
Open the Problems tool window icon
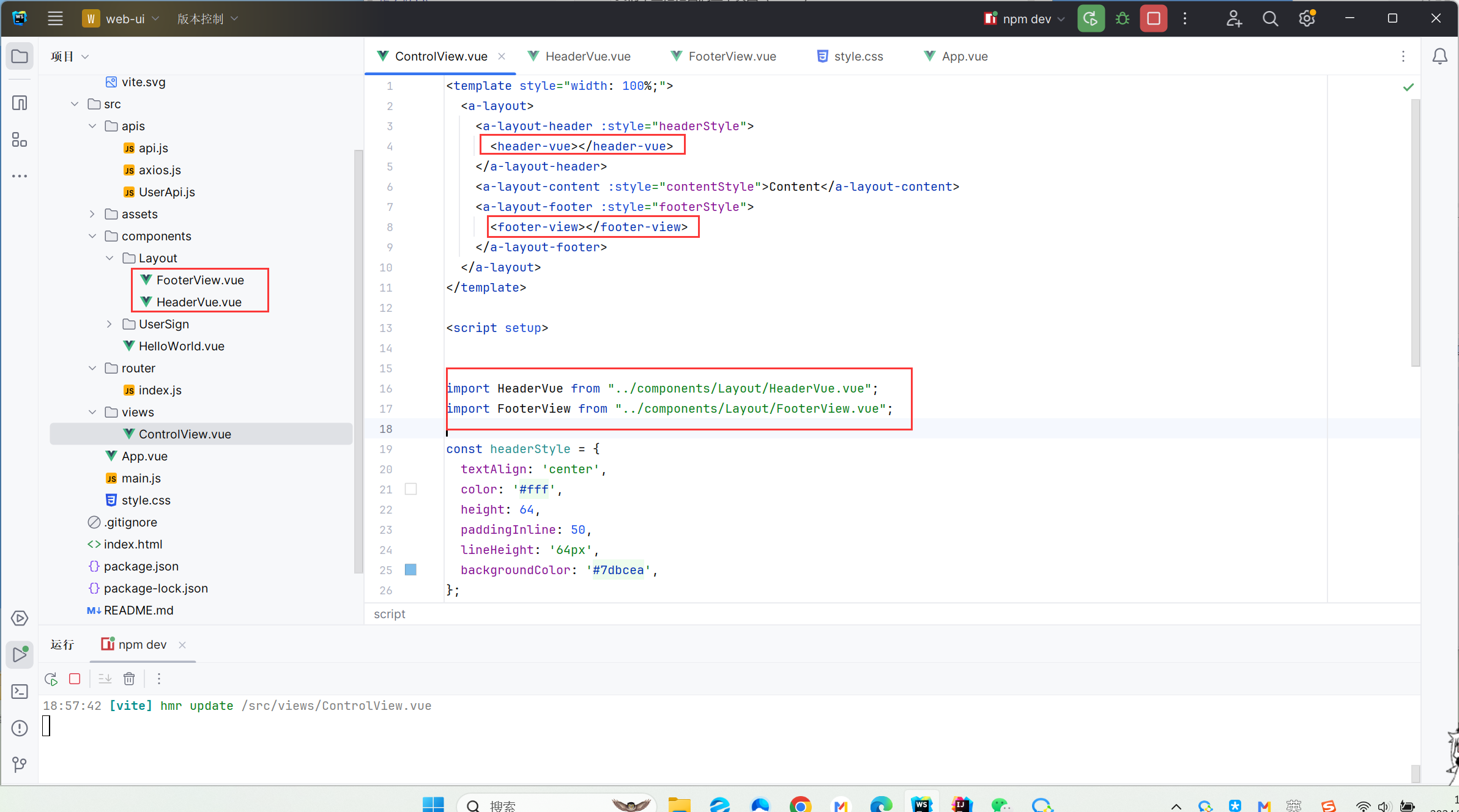(20, 728)
